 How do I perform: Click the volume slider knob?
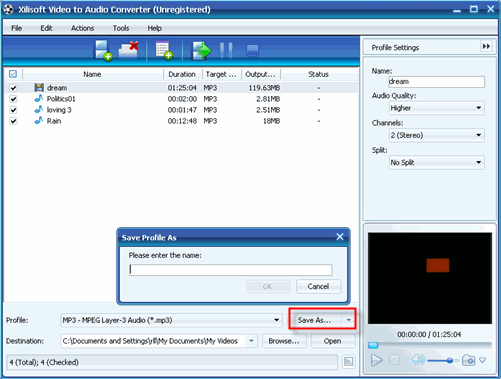point(450,360)
